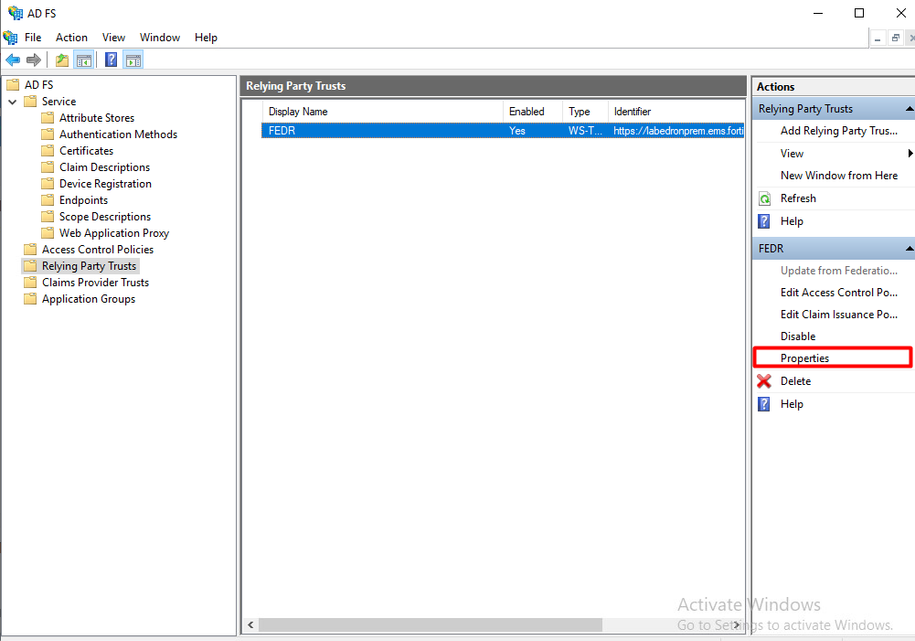This screenshot has width=915, height=641.
Task: Collapse the FEDR actions section
Action: [909, 249]
